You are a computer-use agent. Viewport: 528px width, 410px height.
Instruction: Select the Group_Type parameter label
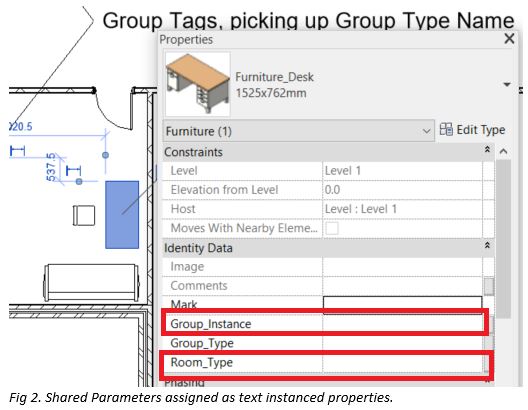pos(202,343)
